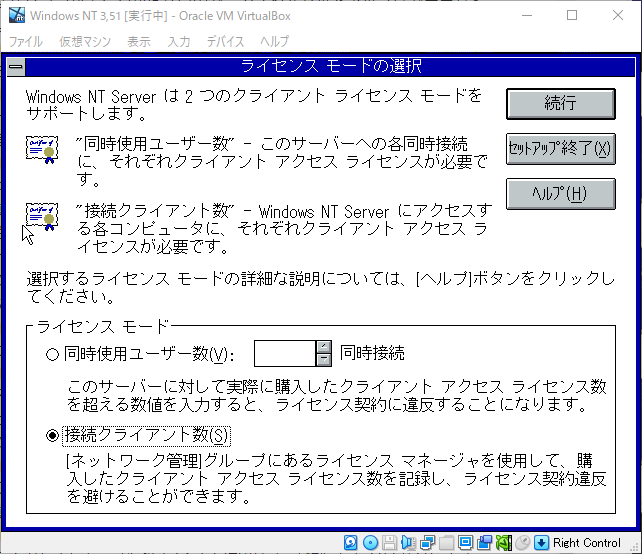Click the shared folders status icon
Image resolution: width=642 pixels, height=554 pixels.
point(446,543)
